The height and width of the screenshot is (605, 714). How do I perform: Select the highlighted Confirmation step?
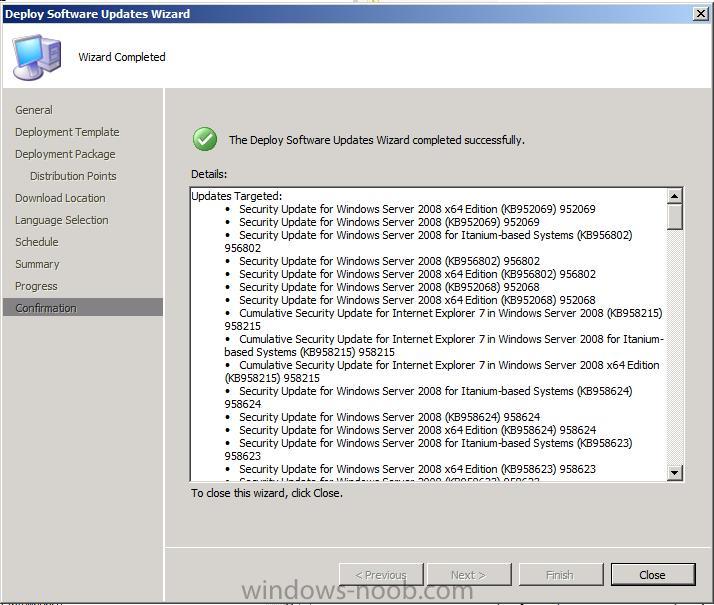[83, 307]
